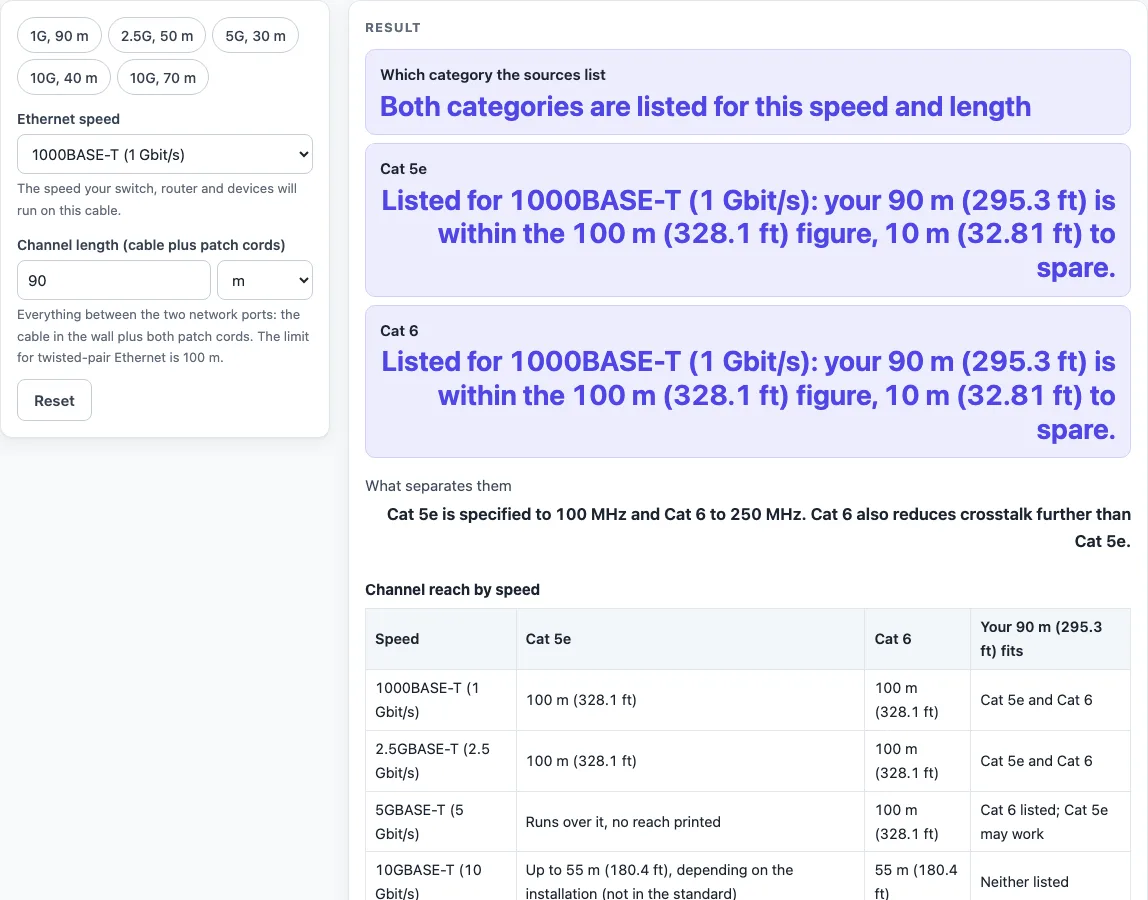Viewport: 1148px width, 900px height.
Task: Click the Both categories are listed headline
Action: click(705, 107)
